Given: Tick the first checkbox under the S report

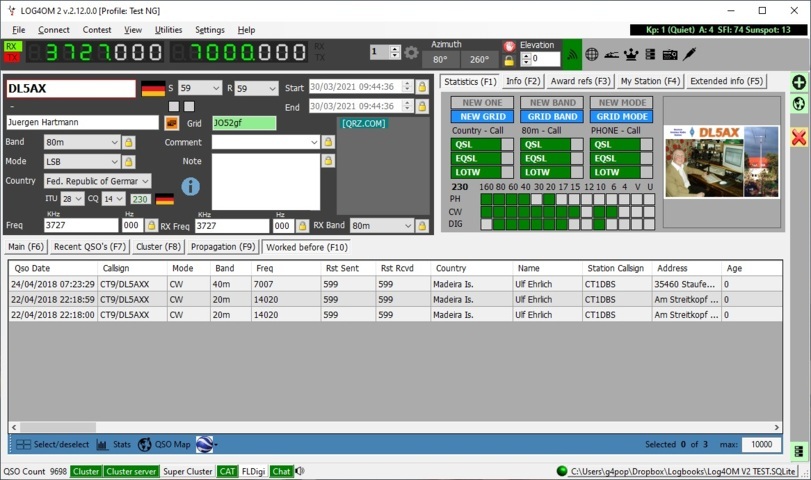Looking at the screenshot, I should 174,106.
